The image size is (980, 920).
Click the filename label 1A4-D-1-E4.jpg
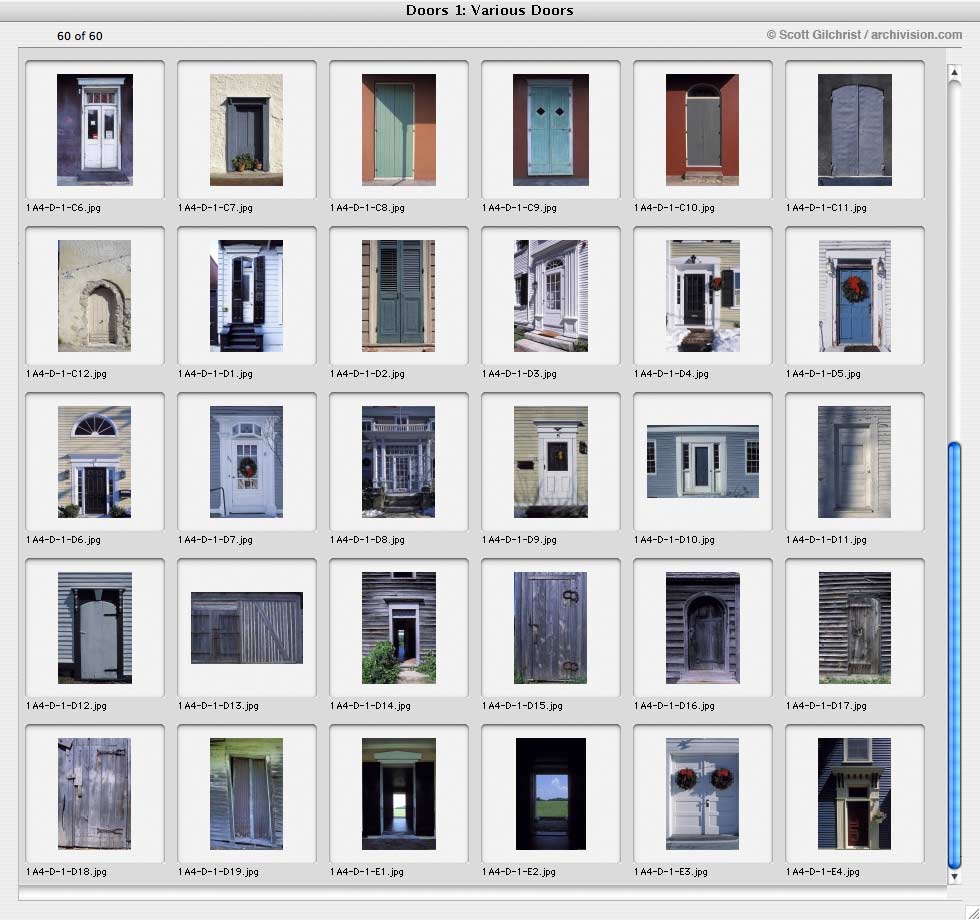pyautogui.click(x=823, y=871)
